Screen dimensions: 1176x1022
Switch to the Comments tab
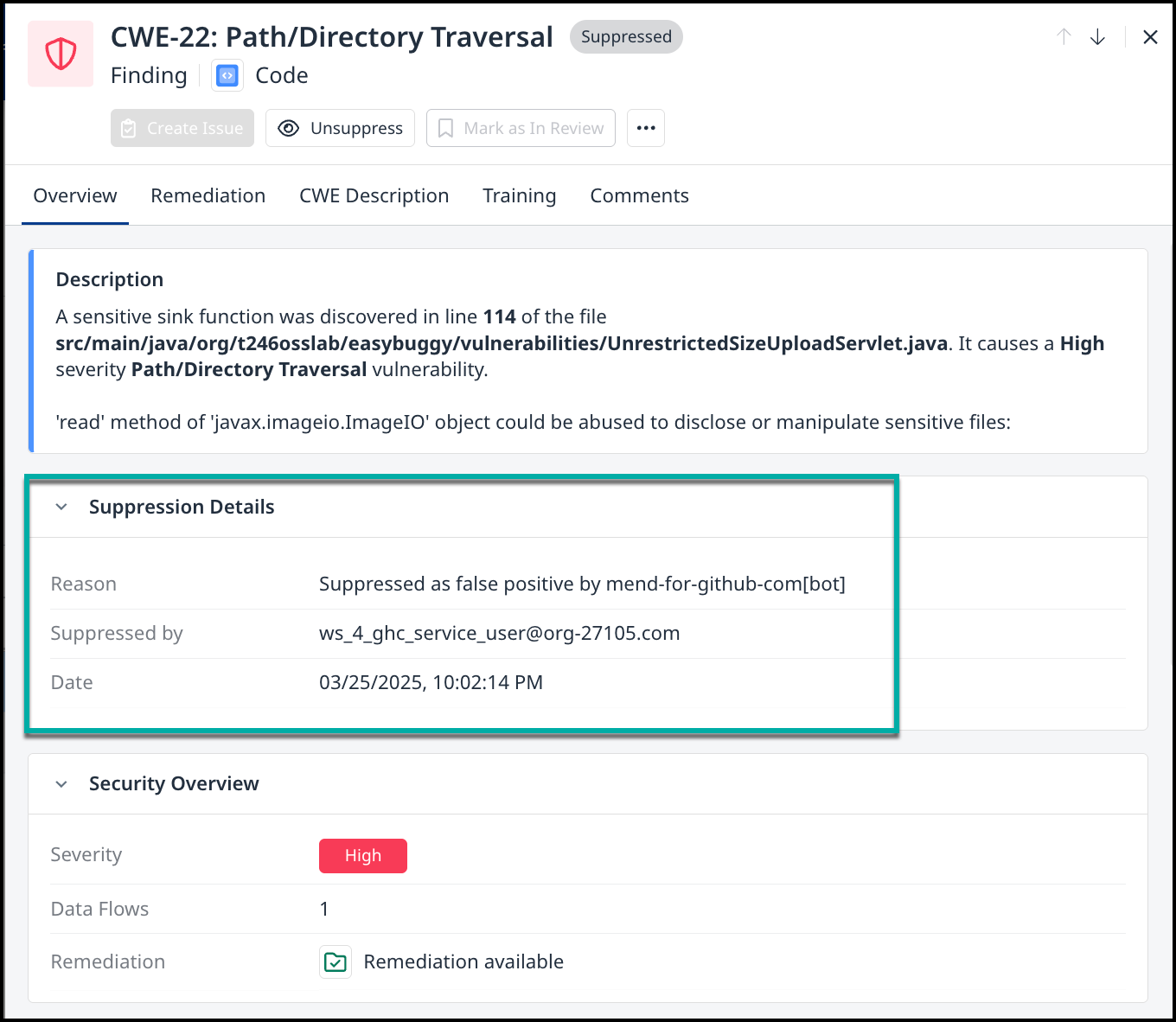(639, 196)
